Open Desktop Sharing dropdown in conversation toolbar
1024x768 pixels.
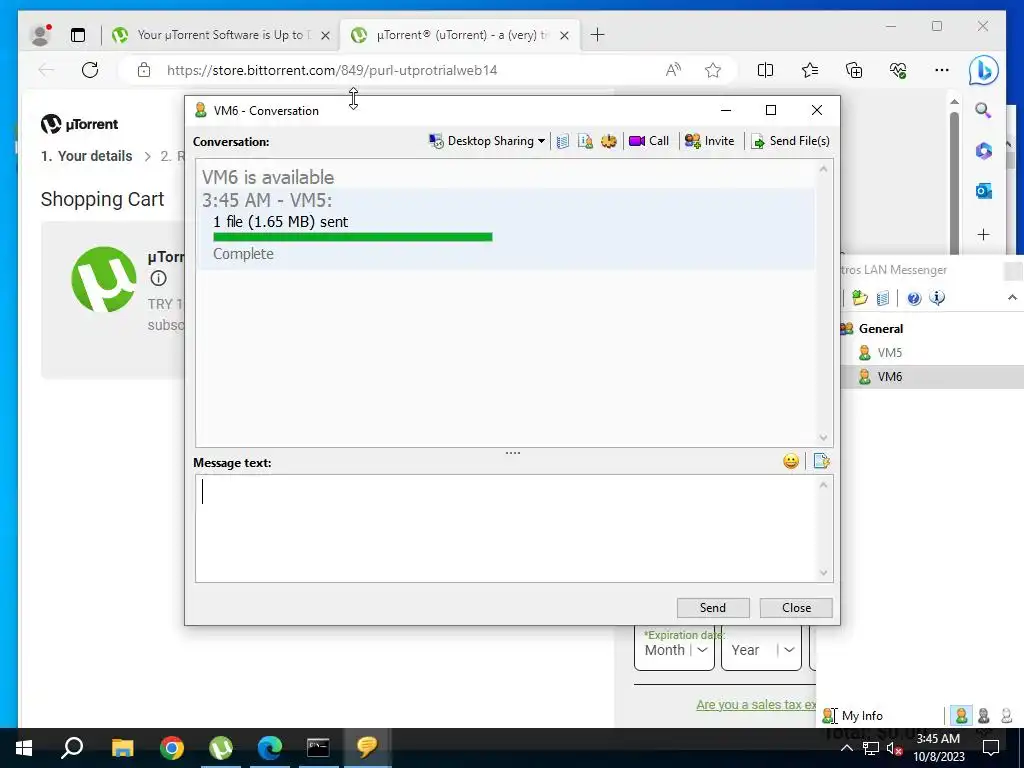pyautogui.click(x=487, y=141)
